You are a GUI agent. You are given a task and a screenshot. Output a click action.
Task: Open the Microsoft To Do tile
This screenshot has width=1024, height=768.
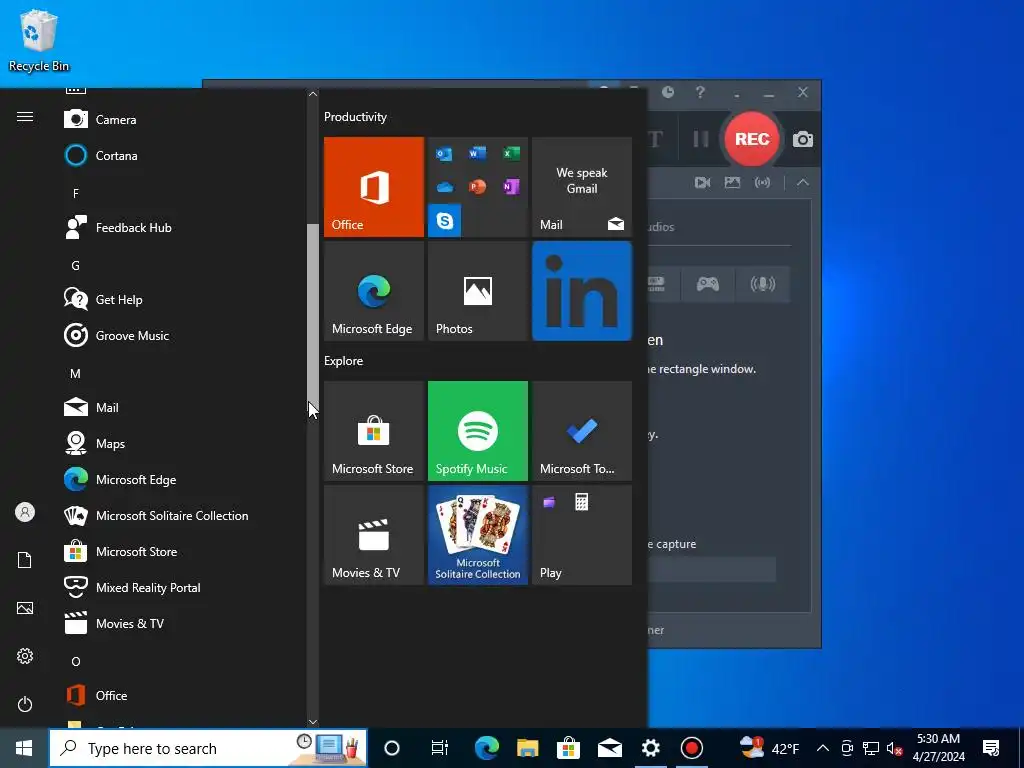(x=582, y=431)
